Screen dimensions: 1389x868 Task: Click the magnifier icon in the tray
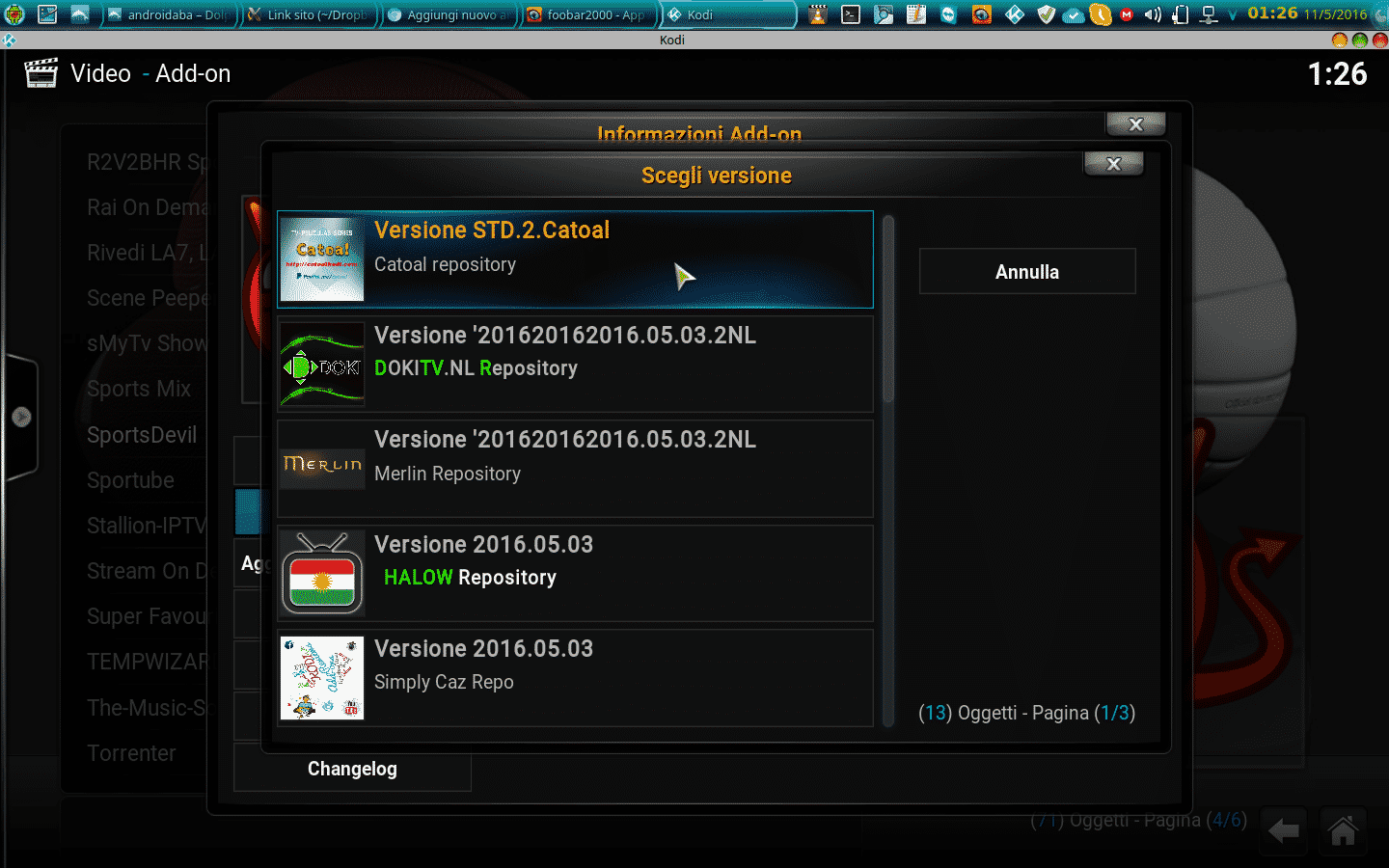pyautogui.click(x=884, y=14)
